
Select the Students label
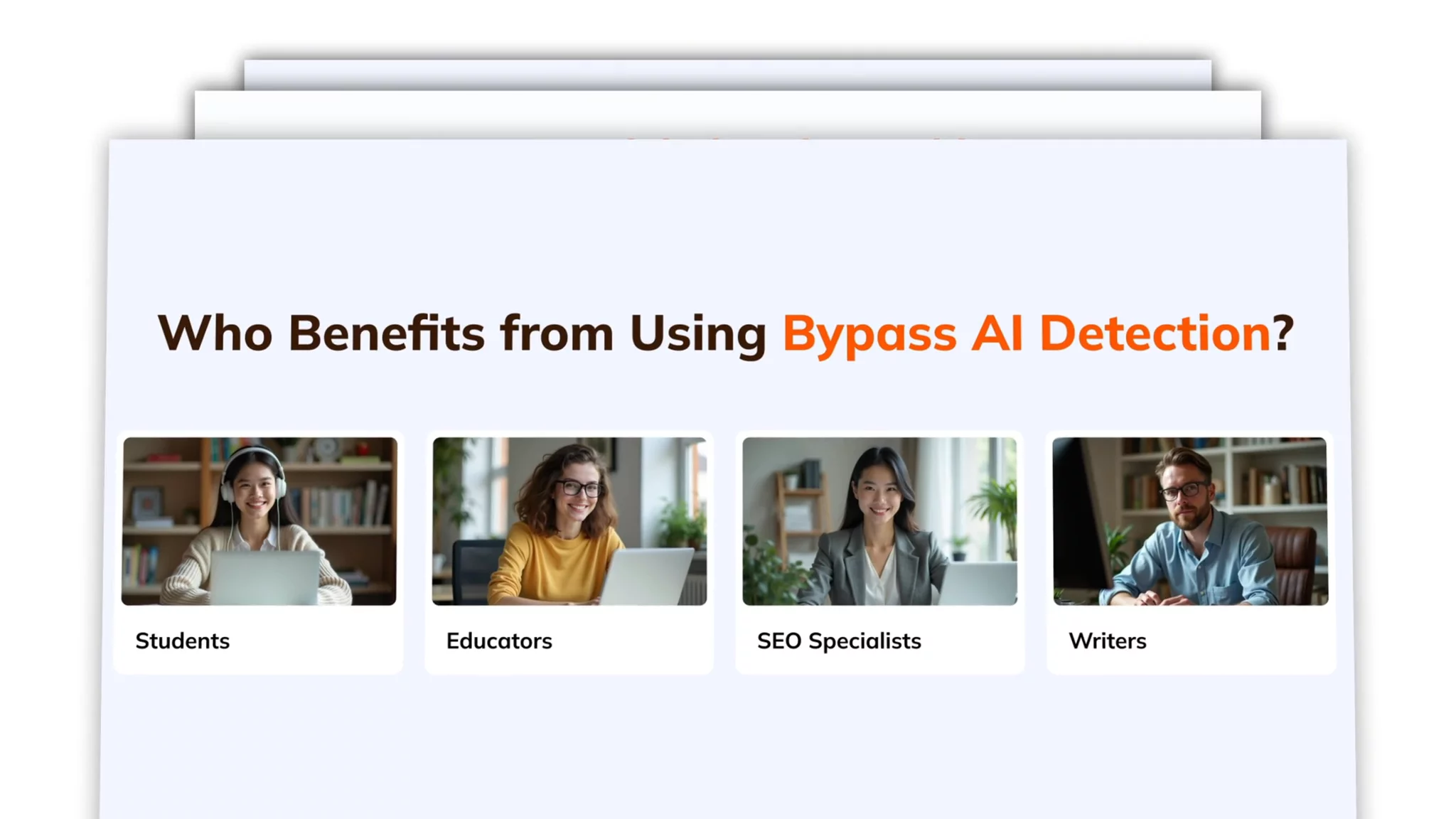click(x=183, y=641)
